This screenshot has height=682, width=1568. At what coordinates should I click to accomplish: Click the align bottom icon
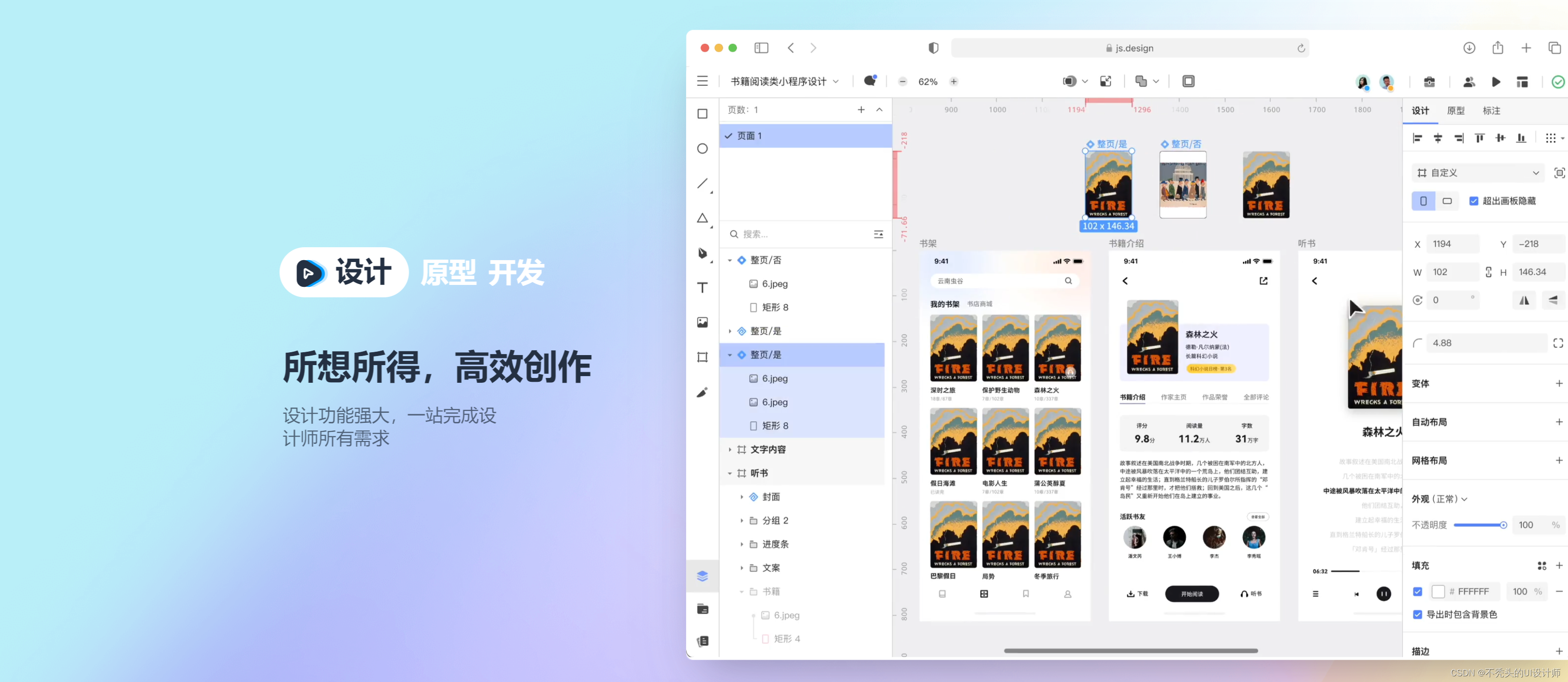coord(1521,138)
